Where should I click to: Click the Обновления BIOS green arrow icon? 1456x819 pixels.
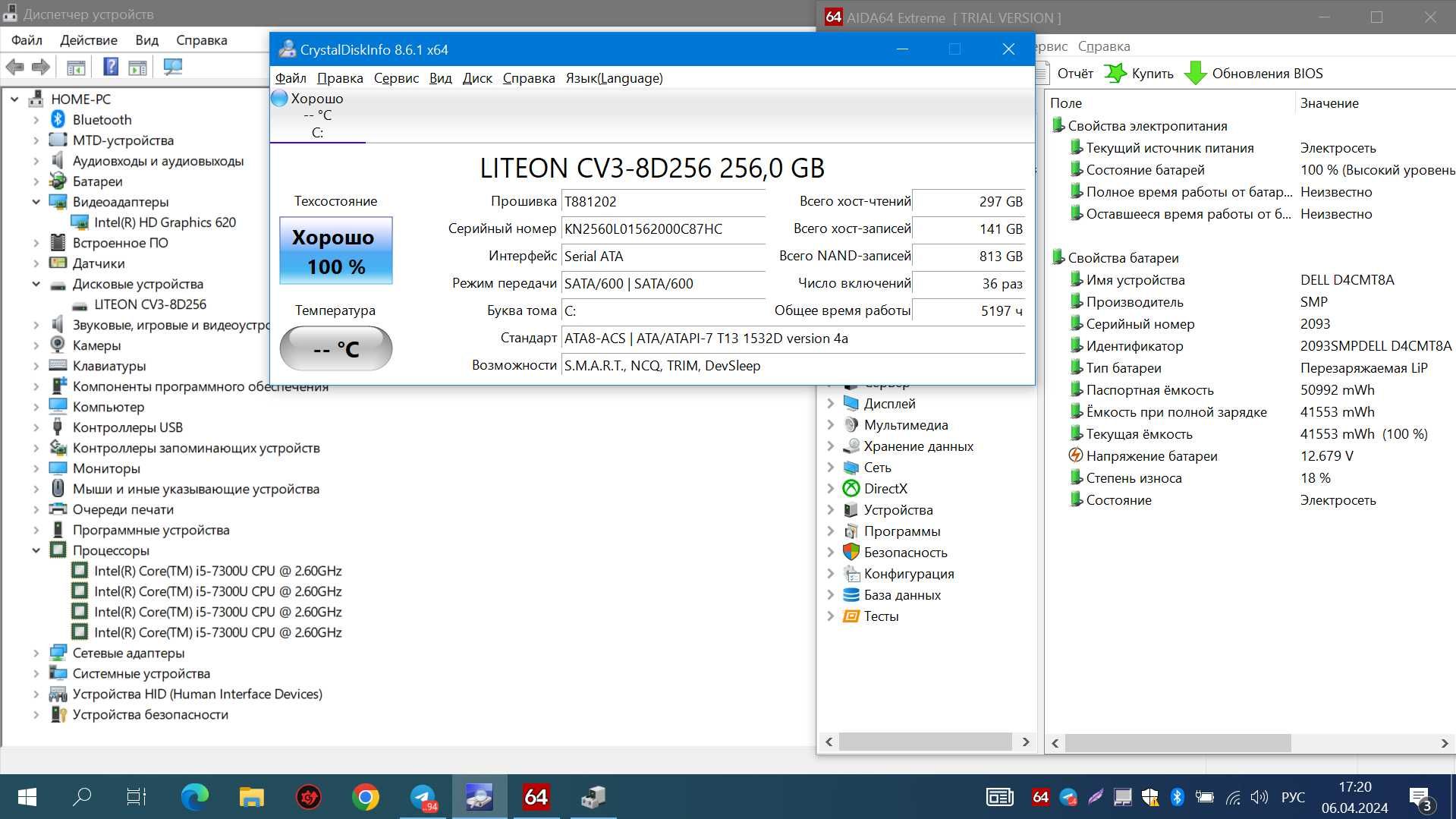tap(1196, 73)
